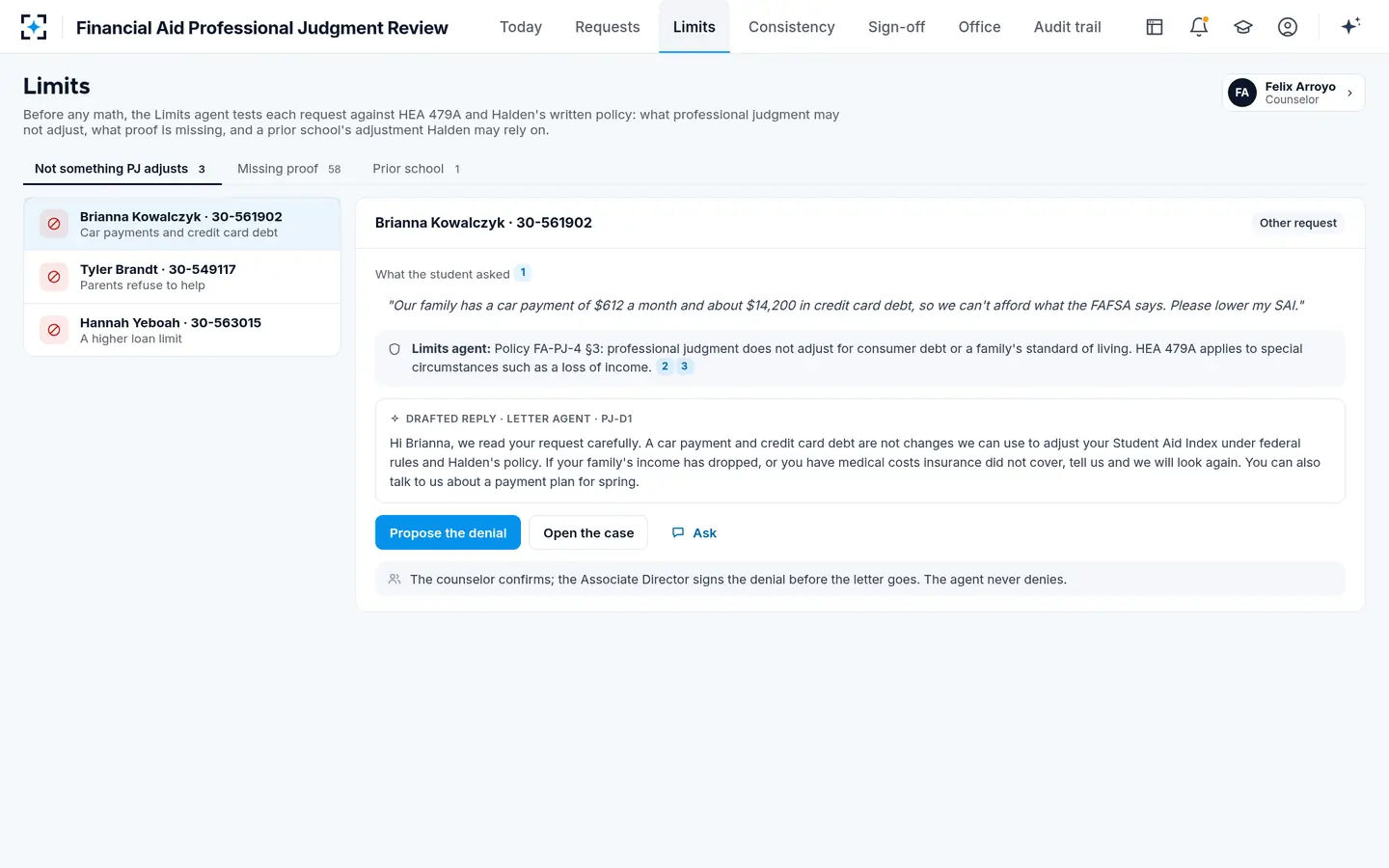
Task: Click the graduation cap icon
Action: point(1243,27)
